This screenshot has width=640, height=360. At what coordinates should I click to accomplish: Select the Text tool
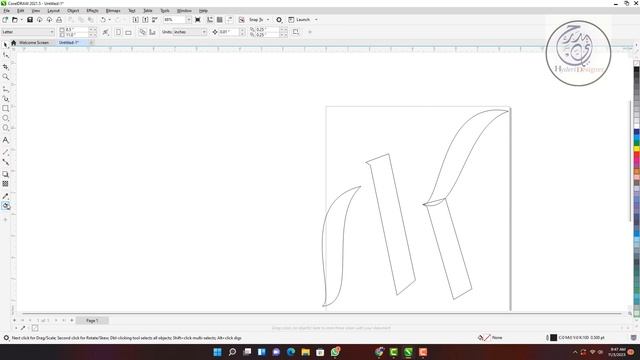click(5, 140)
